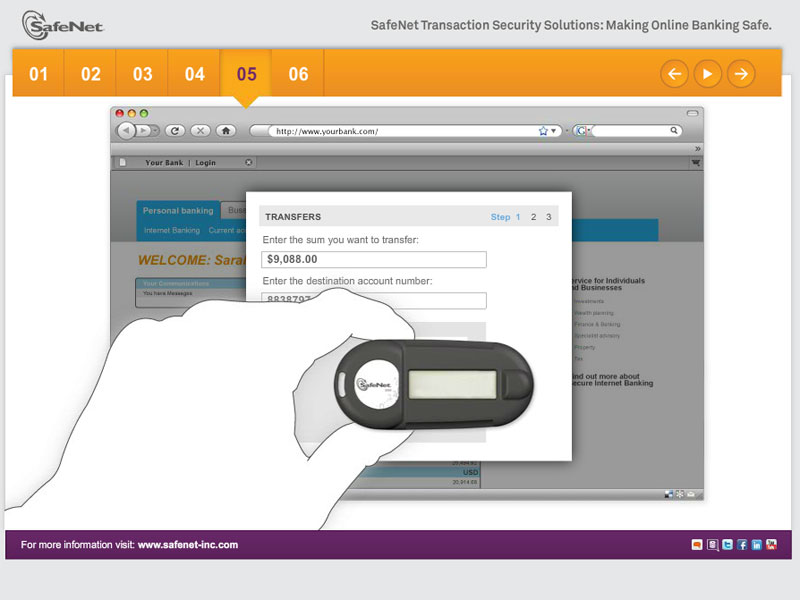Click the browser forward button
Viewport: 800px width, 600px height.
[144, 131]
